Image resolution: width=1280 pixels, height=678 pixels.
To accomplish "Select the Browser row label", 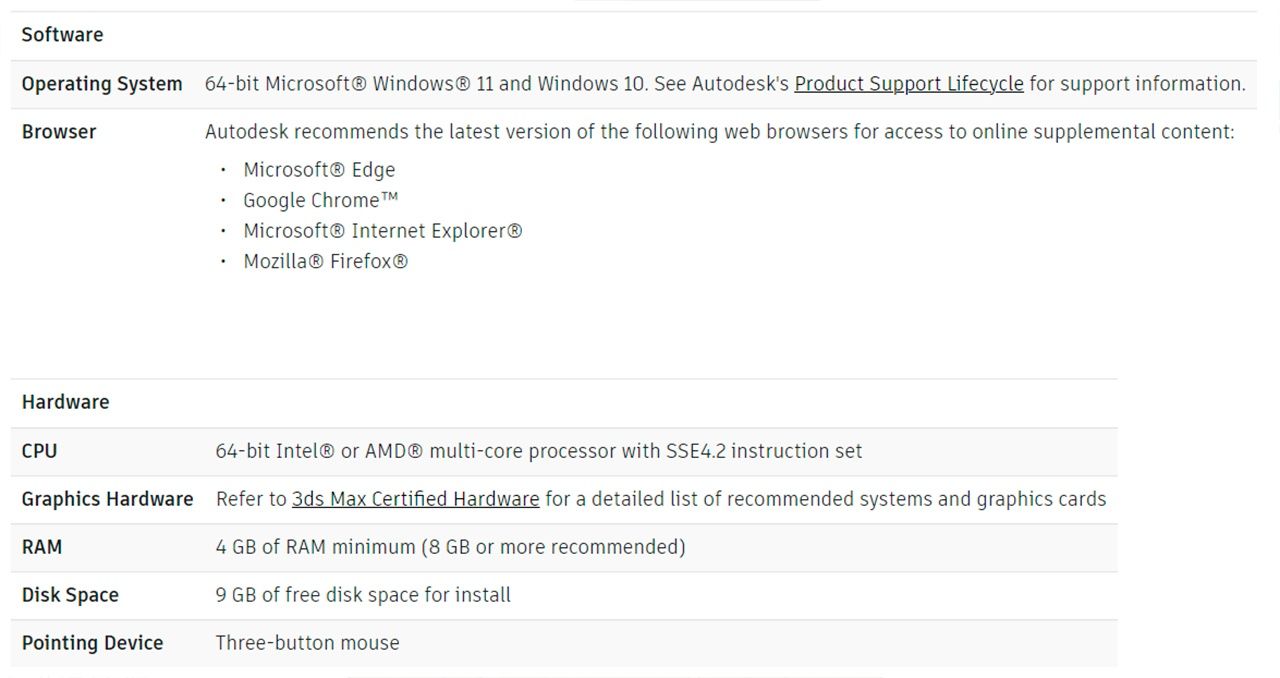I will click(x=59, y=132).
